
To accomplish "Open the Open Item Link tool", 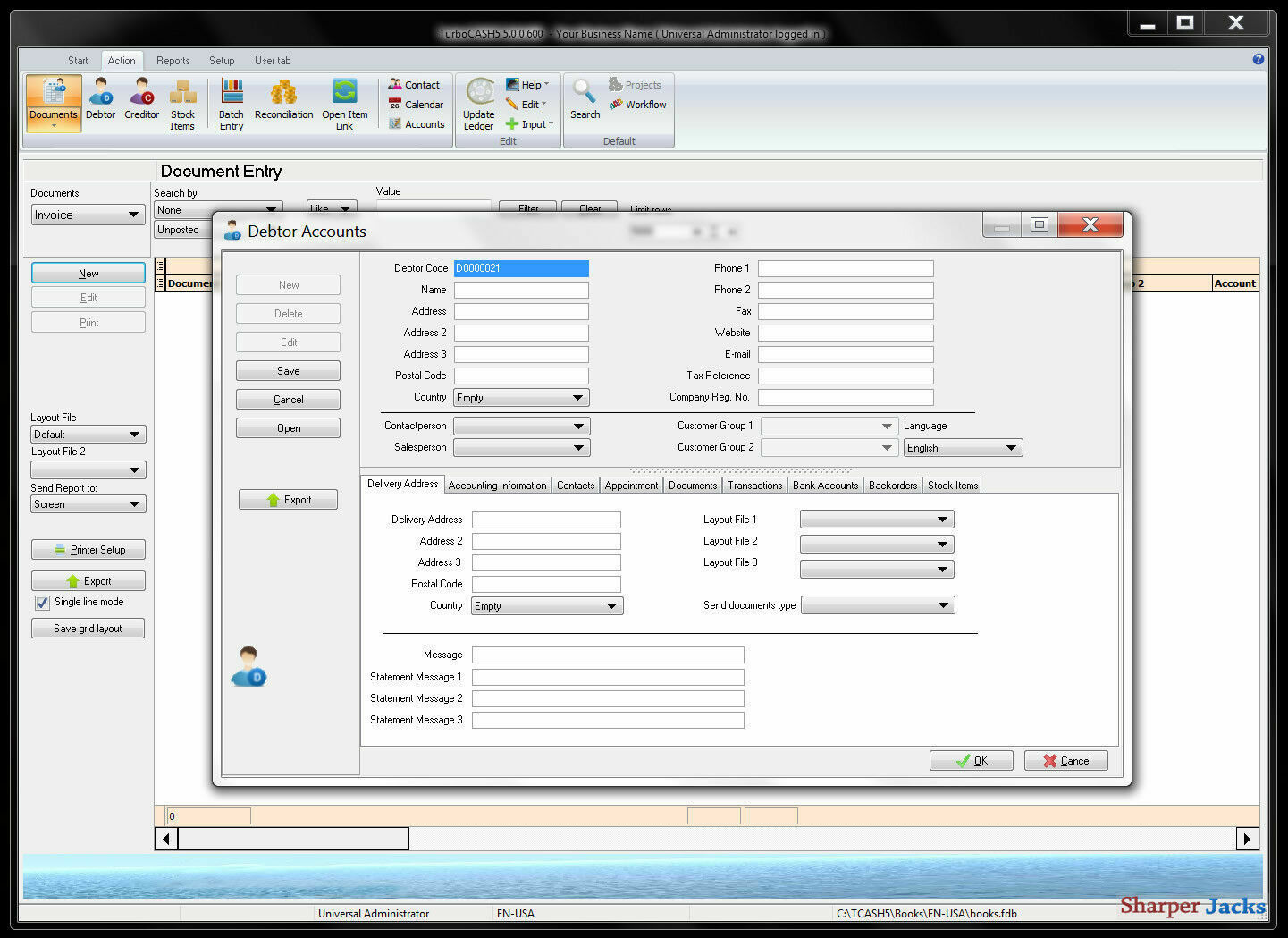I will click(x=344, y=105).
